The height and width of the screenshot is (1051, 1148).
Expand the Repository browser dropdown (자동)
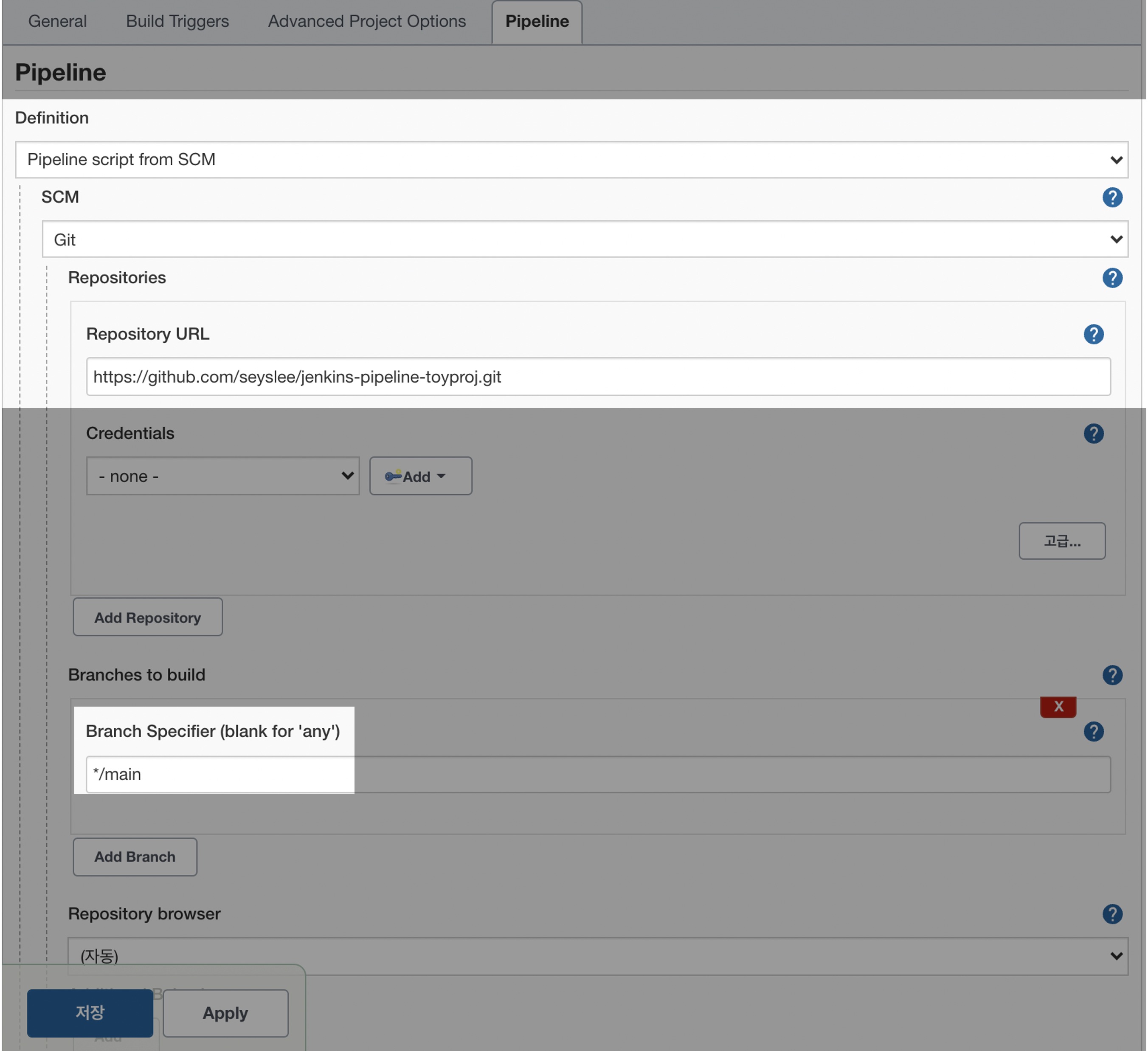pyautogui.click(x=597, y=955)
